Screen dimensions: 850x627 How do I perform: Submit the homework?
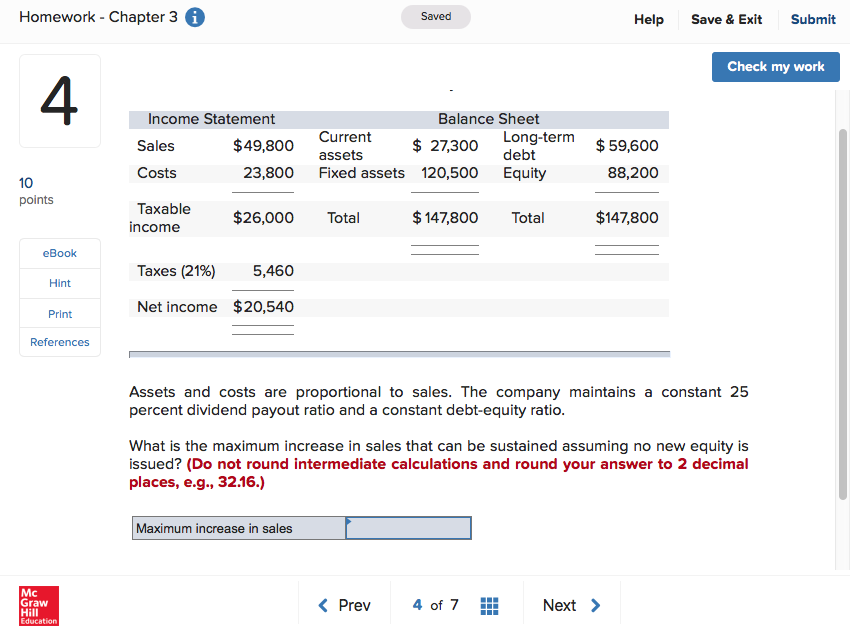click(813, 19)
